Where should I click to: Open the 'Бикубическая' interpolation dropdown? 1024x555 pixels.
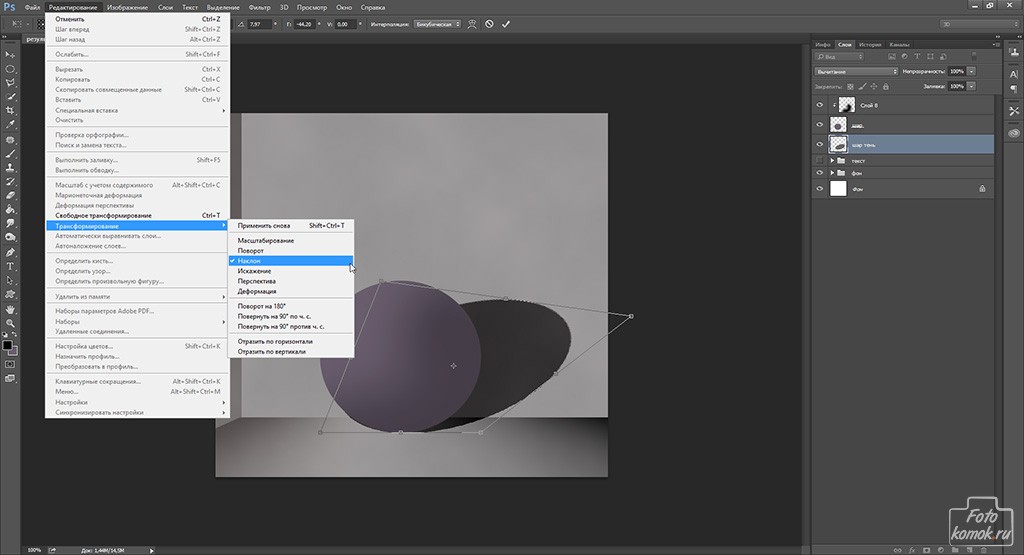(x=436, y=23)
